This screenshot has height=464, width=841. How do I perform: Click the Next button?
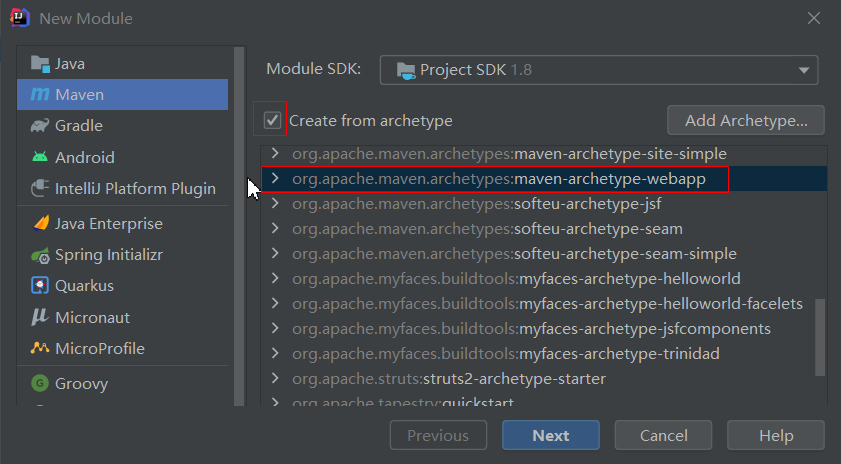coord(551,435)
